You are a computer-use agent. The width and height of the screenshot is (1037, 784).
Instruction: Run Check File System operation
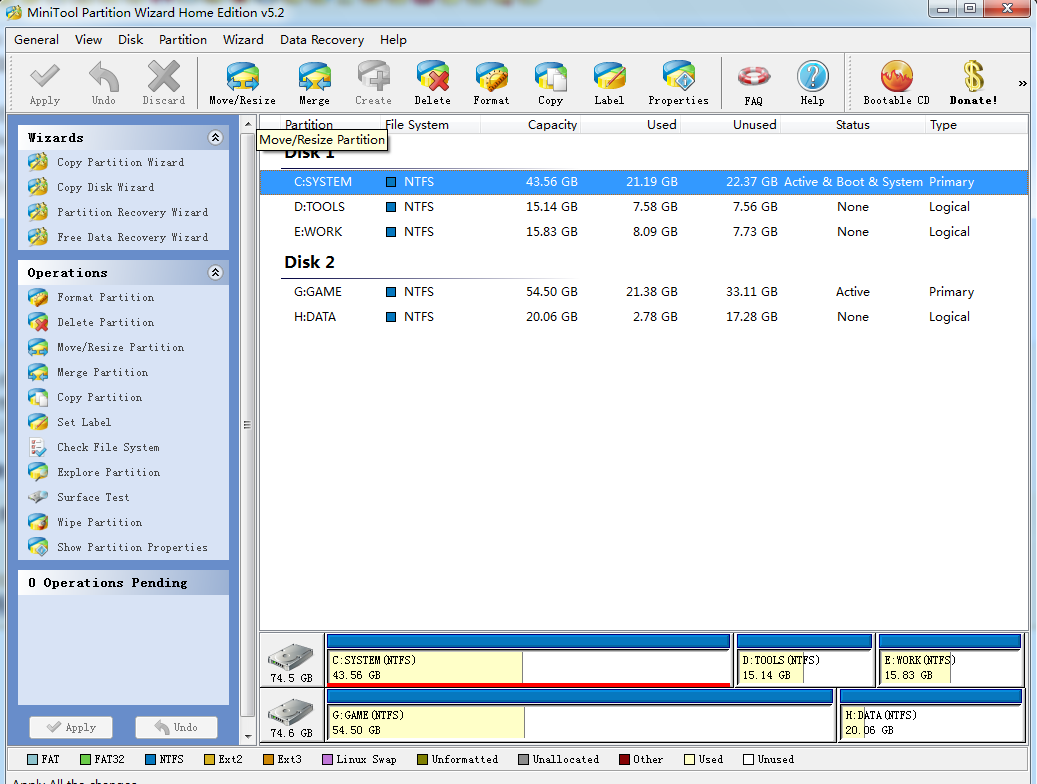point(108,447)
